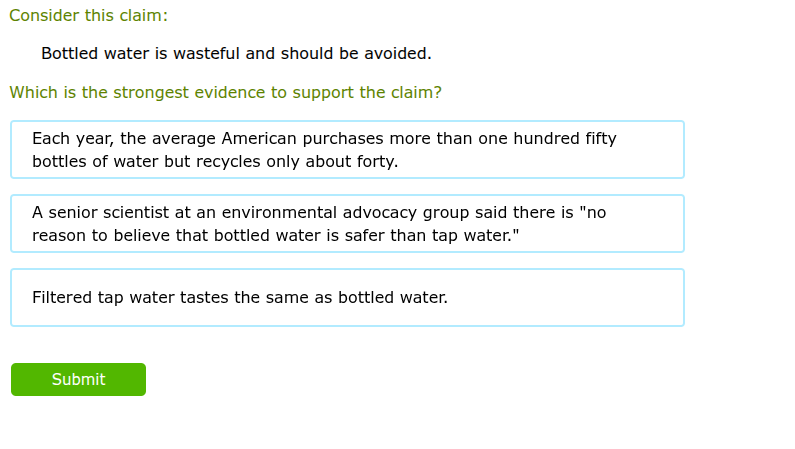Image resolution: width=795 pixels, height=449 pixels.
Task: Click the claim sentence about bottled water being wasteful
Action: tap(236, 54)
